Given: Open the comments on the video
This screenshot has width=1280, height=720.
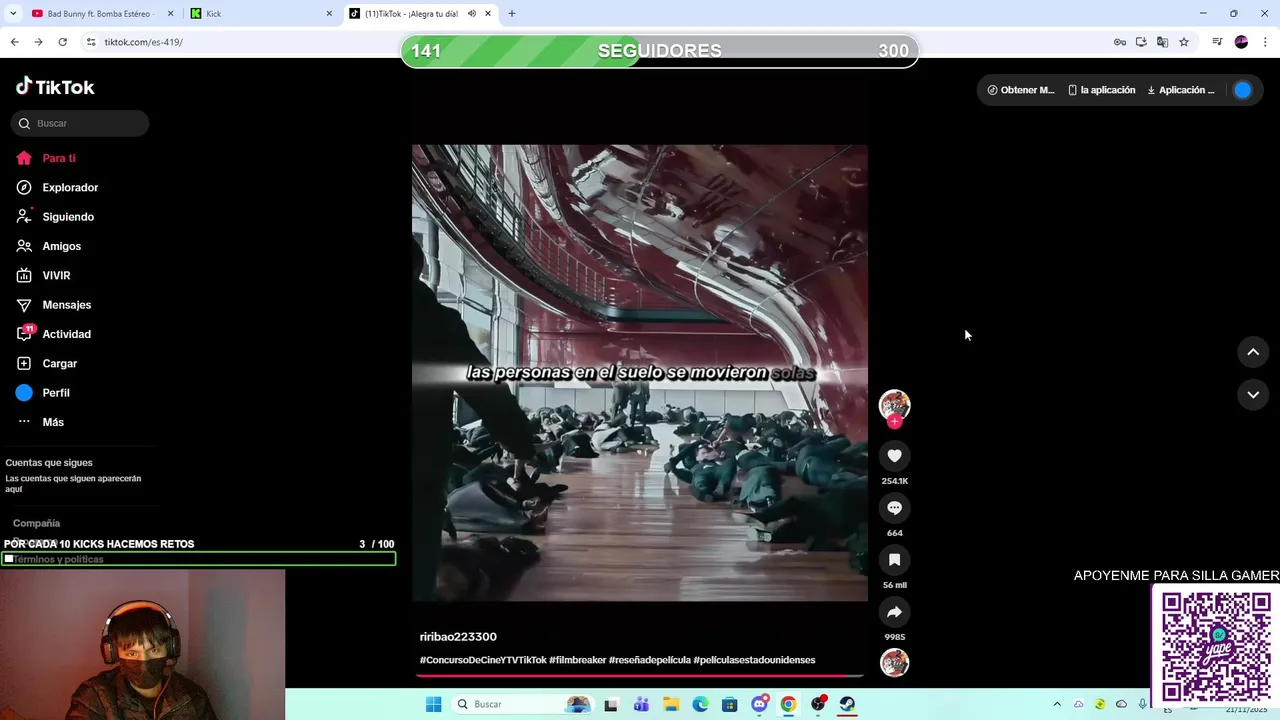Looking at the screenshot, I should coord(894,508).
